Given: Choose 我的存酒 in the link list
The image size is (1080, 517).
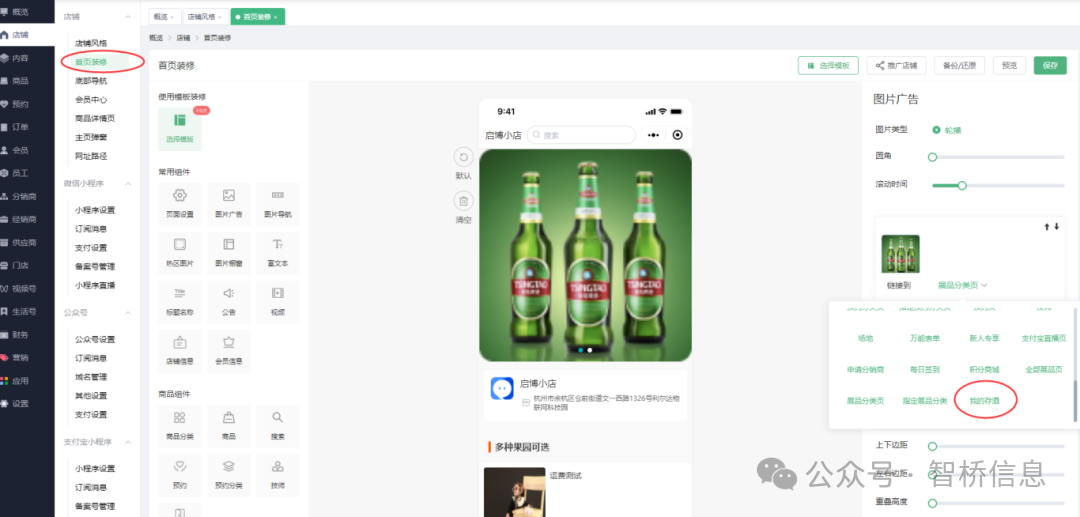Looking at the screenshot, I should (x=984, y=401).
